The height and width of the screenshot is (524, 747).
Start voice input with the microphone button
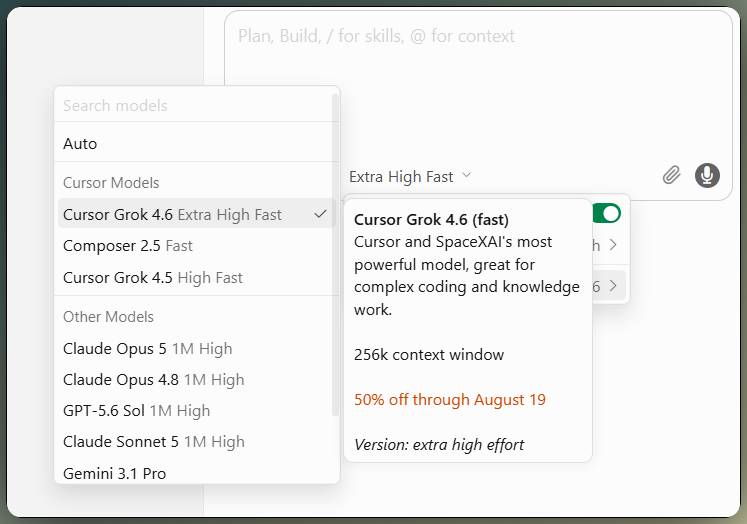707,175
